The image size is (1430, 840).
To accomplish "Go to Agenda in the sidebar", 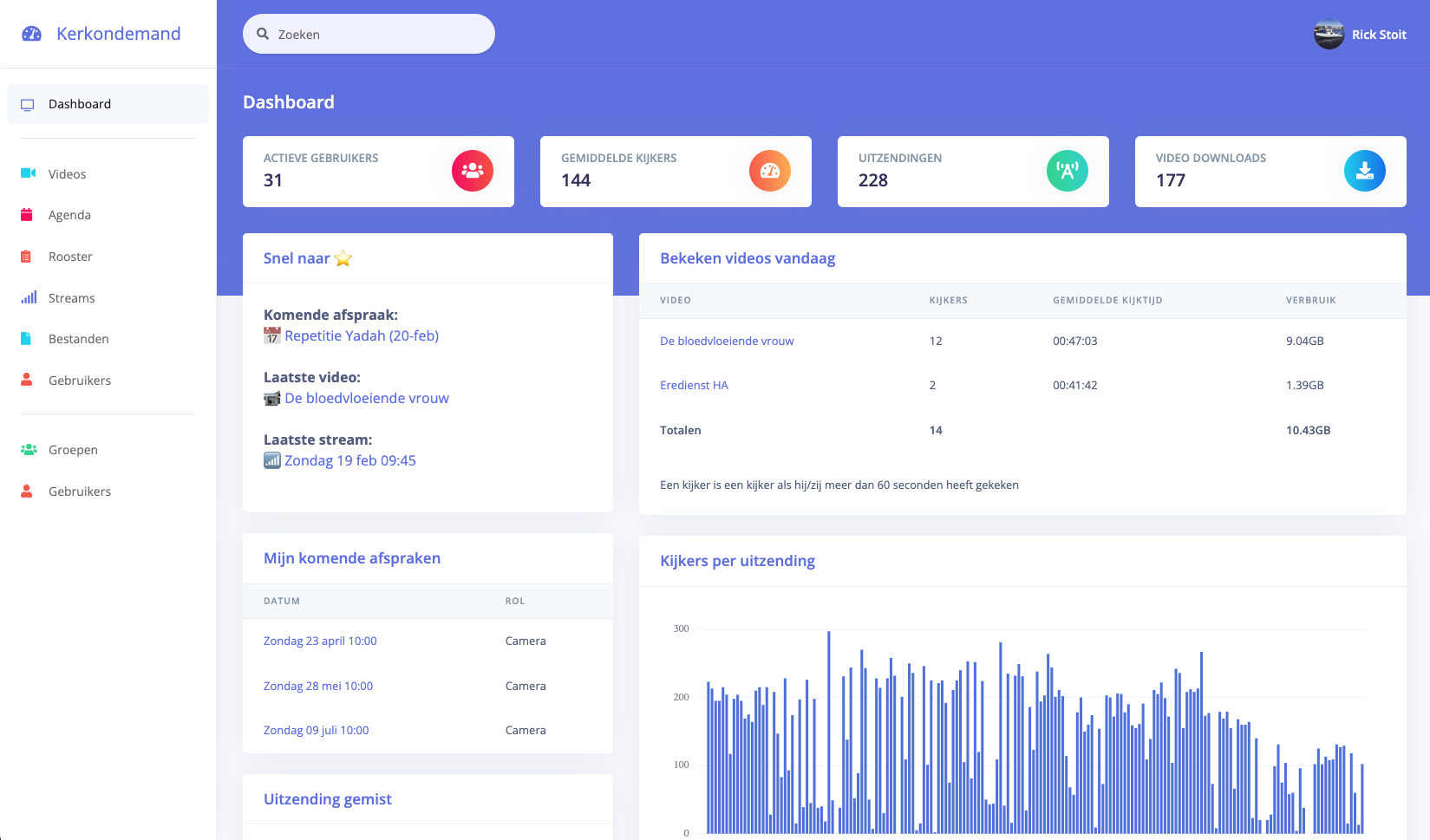I will pyautogui.click(x=69, y=215).
